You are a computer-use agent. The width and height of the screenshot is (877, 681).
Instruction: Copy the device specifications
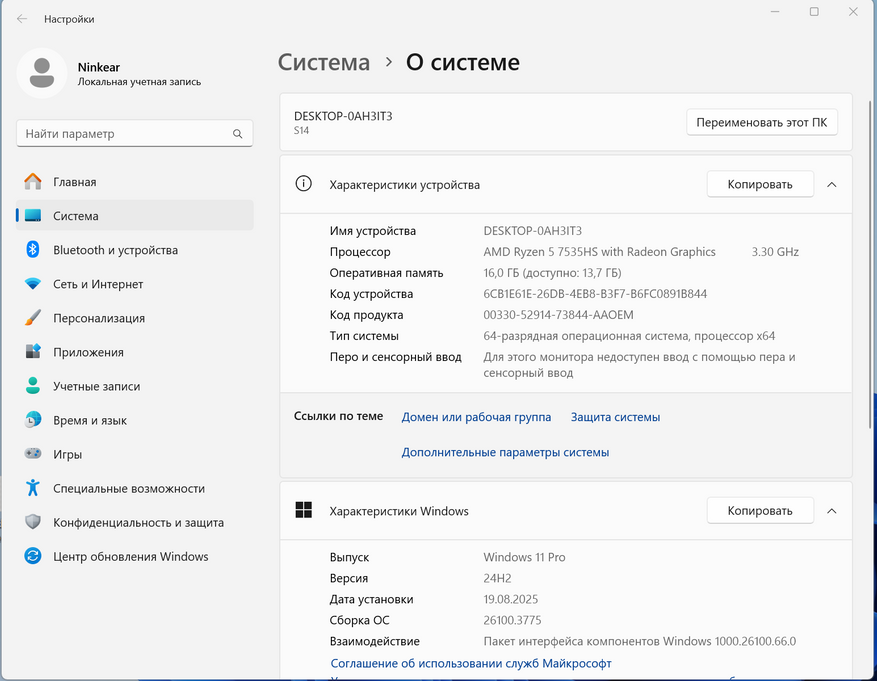click(759, 184)
